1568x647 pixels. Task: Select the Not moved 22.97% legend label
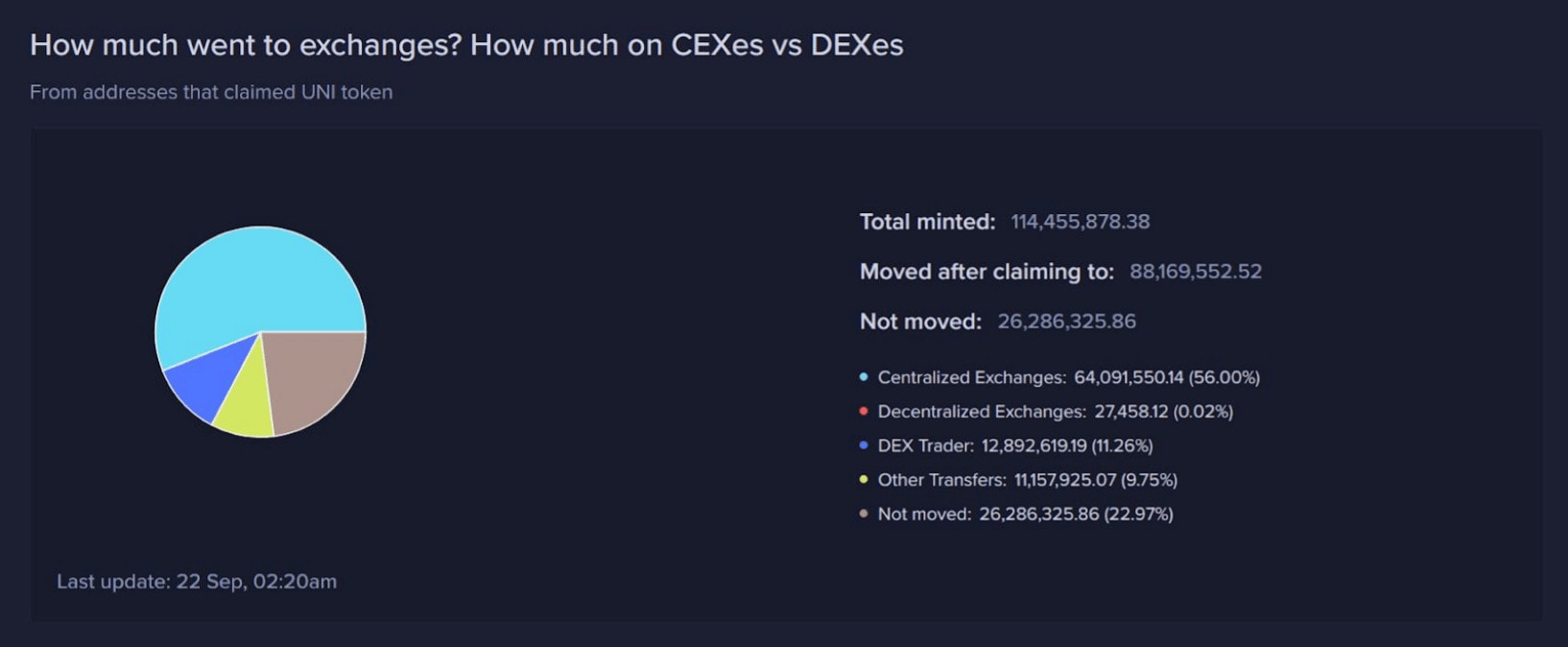(x=1016, y=515)
